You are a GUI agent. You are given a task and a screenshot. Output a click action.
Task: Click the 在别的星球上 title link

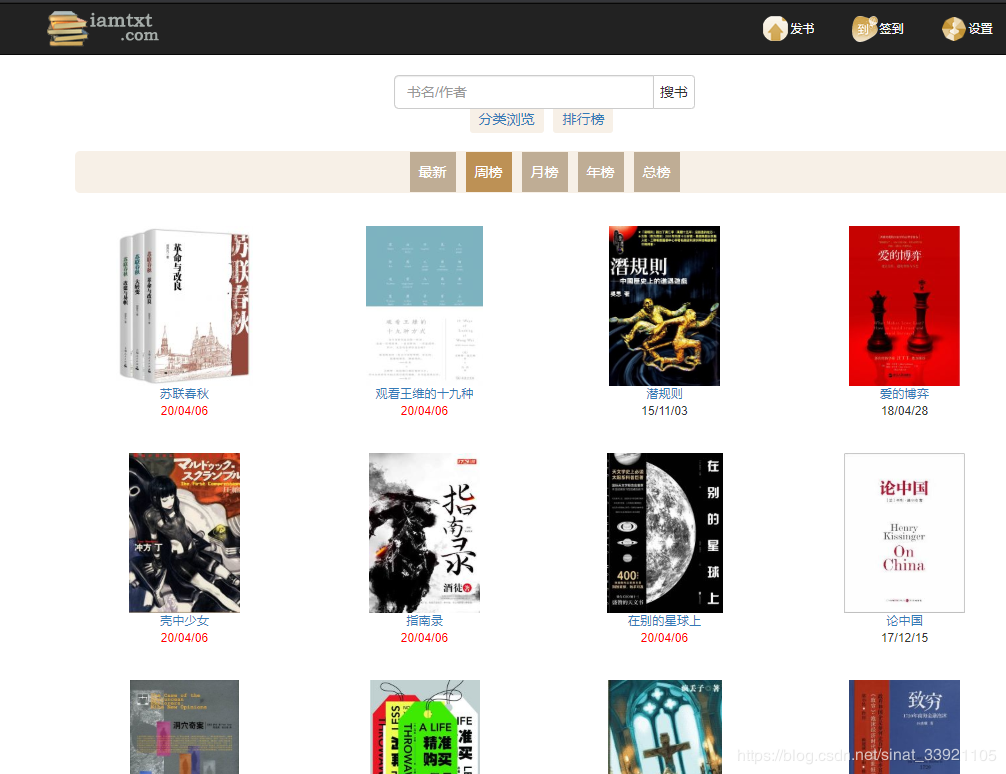pyautogui.click(x=664, y=621)
